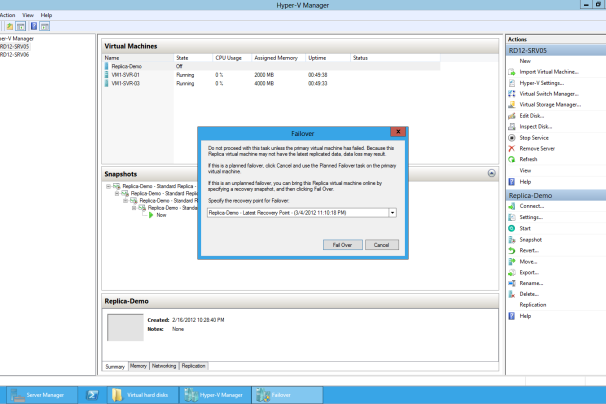
Task: Switch to the Memory tab
Action: (138, 366)
